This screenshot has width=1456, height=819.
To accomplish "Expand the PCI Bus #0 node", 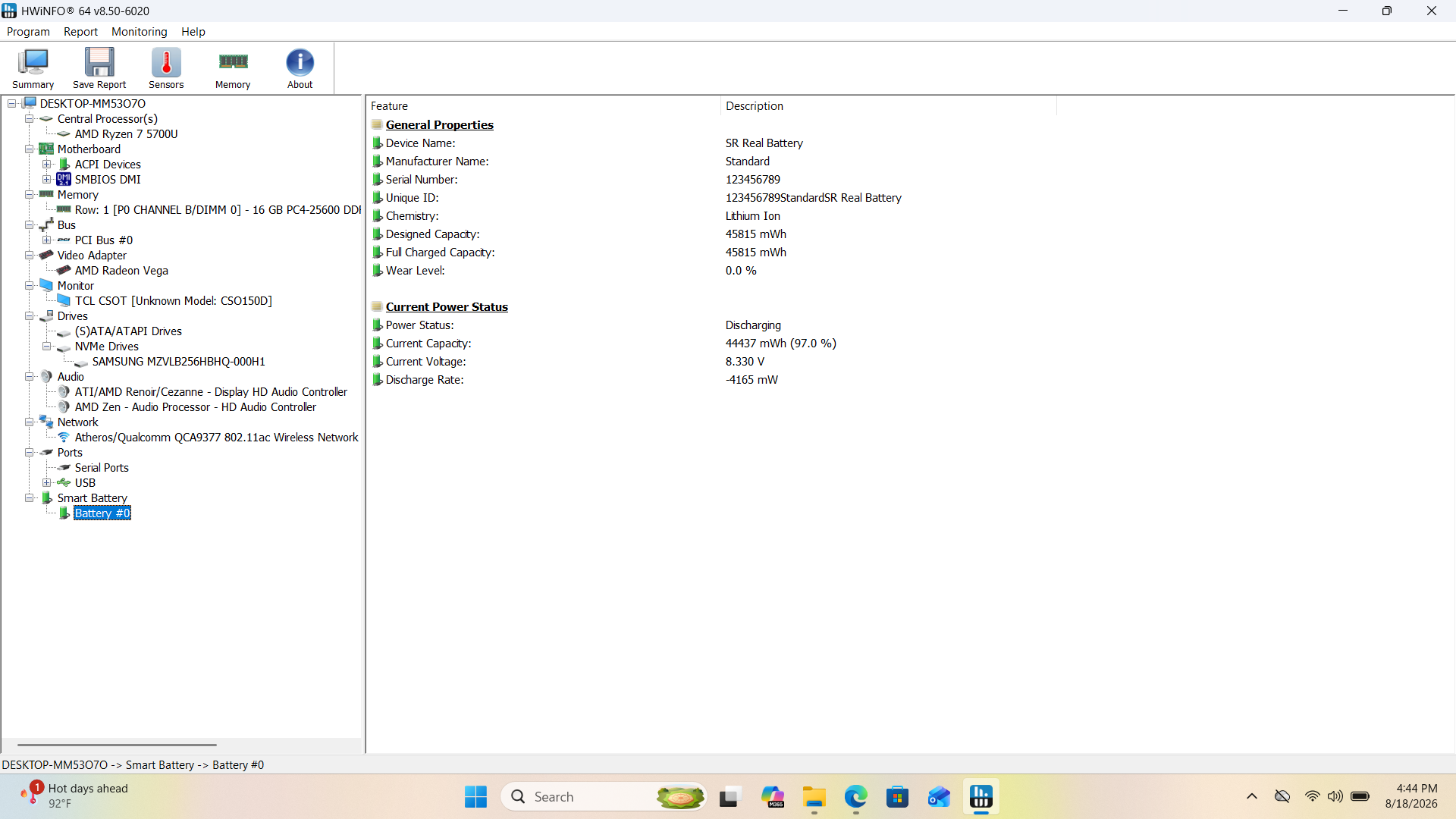I will (x=46, y=240).
